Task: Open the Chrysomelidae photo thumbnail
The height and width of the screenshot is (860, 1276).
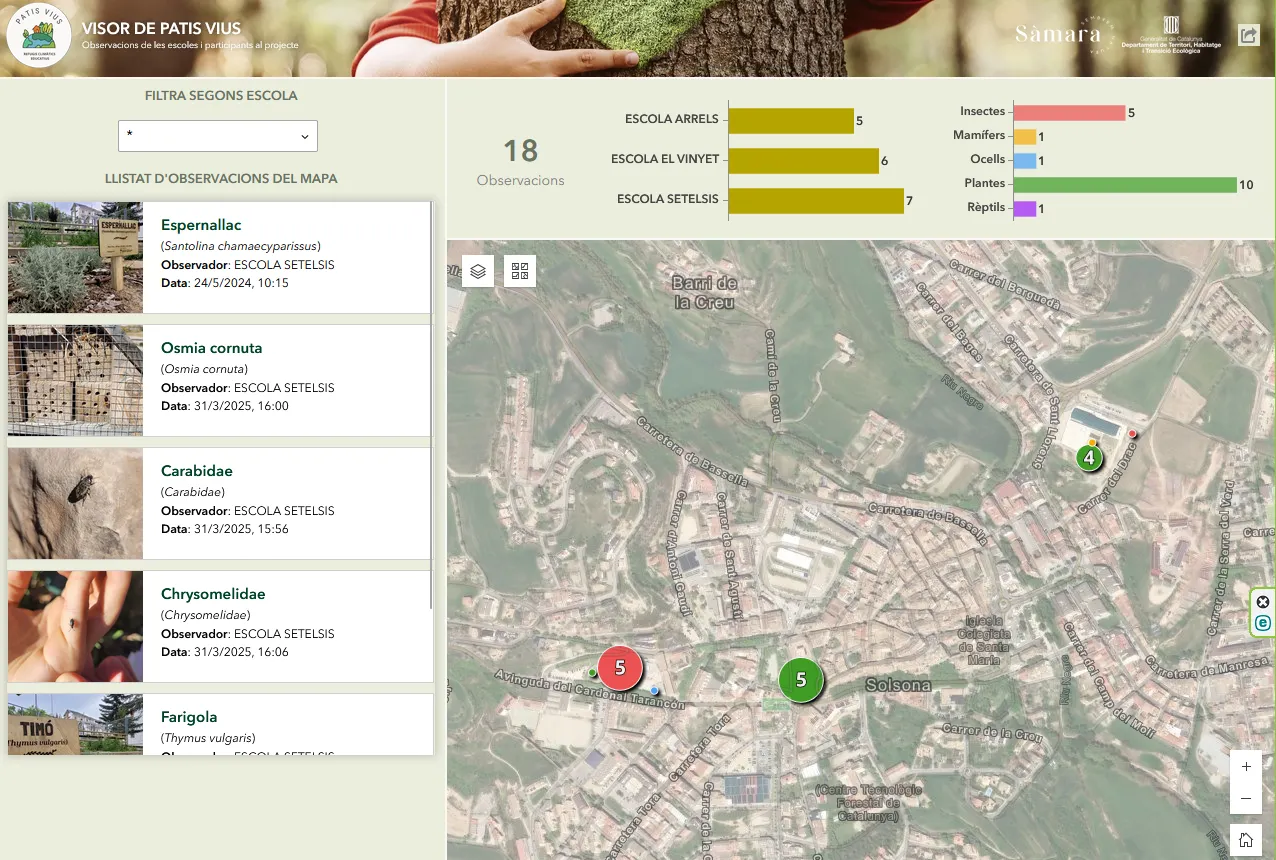Action: (75, 626)
